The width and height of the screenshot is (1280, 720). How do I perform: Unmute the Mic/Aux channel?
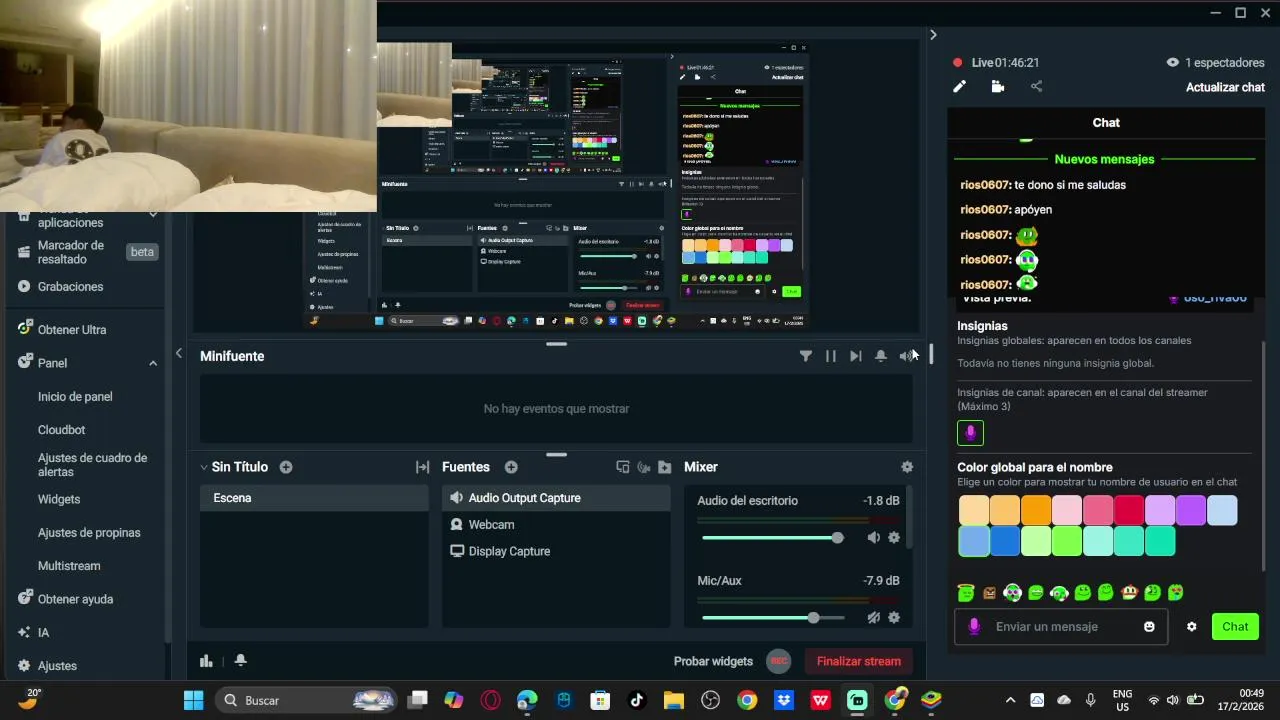point(874,618)
